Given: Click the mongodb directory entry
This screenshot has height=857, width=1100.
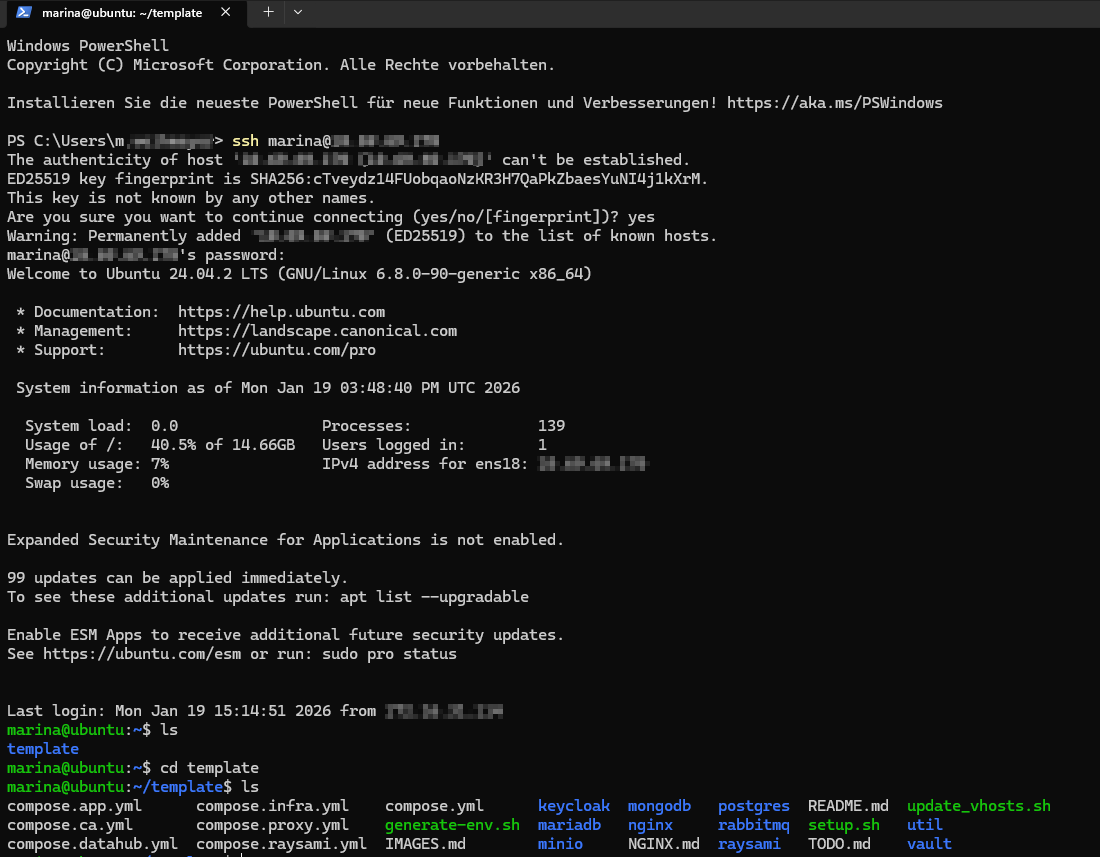Looking at the screenshot, I should (x=659, y=805).
